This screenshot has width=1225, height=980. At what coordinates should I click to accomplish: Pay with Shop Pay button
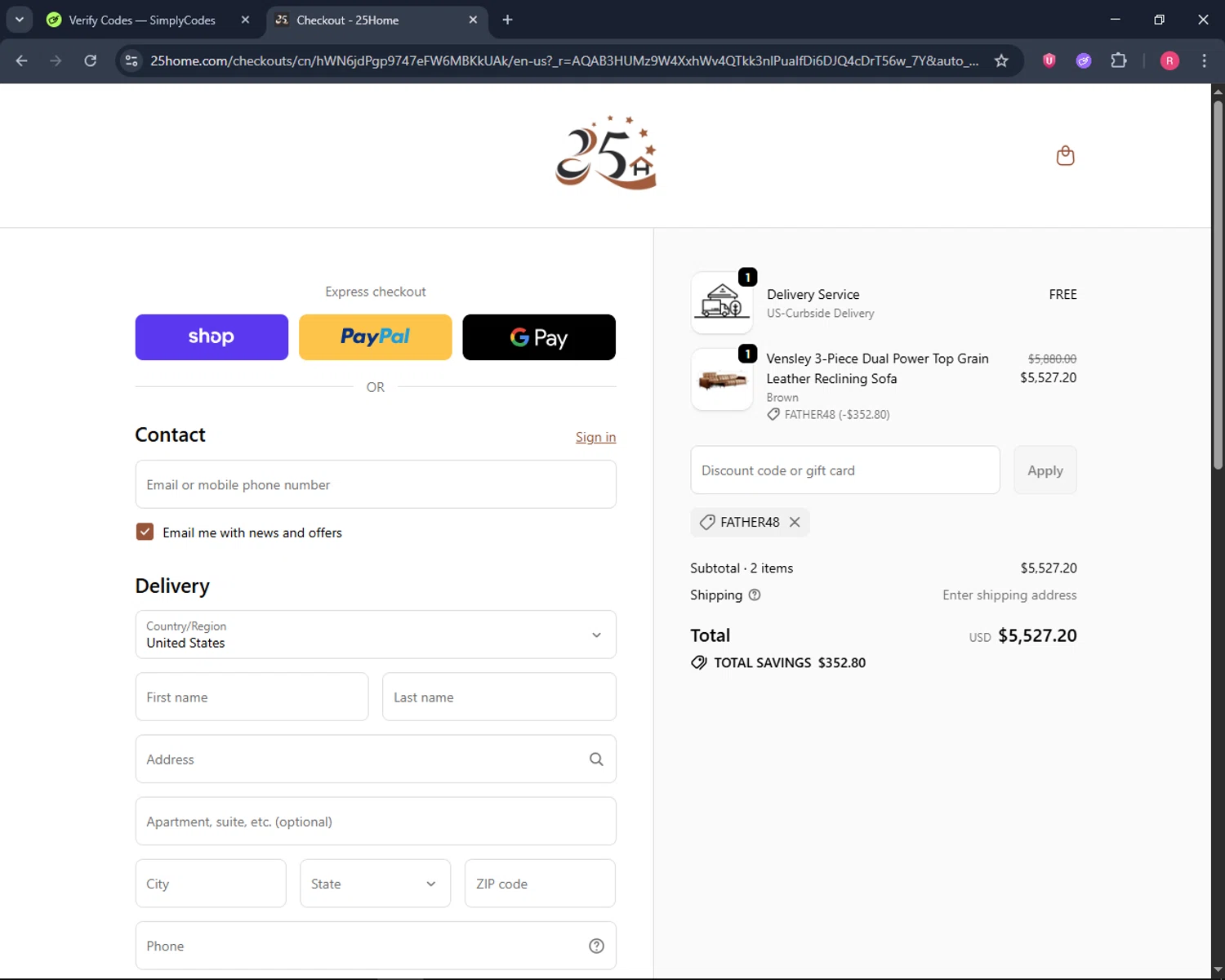pos(212,337)
